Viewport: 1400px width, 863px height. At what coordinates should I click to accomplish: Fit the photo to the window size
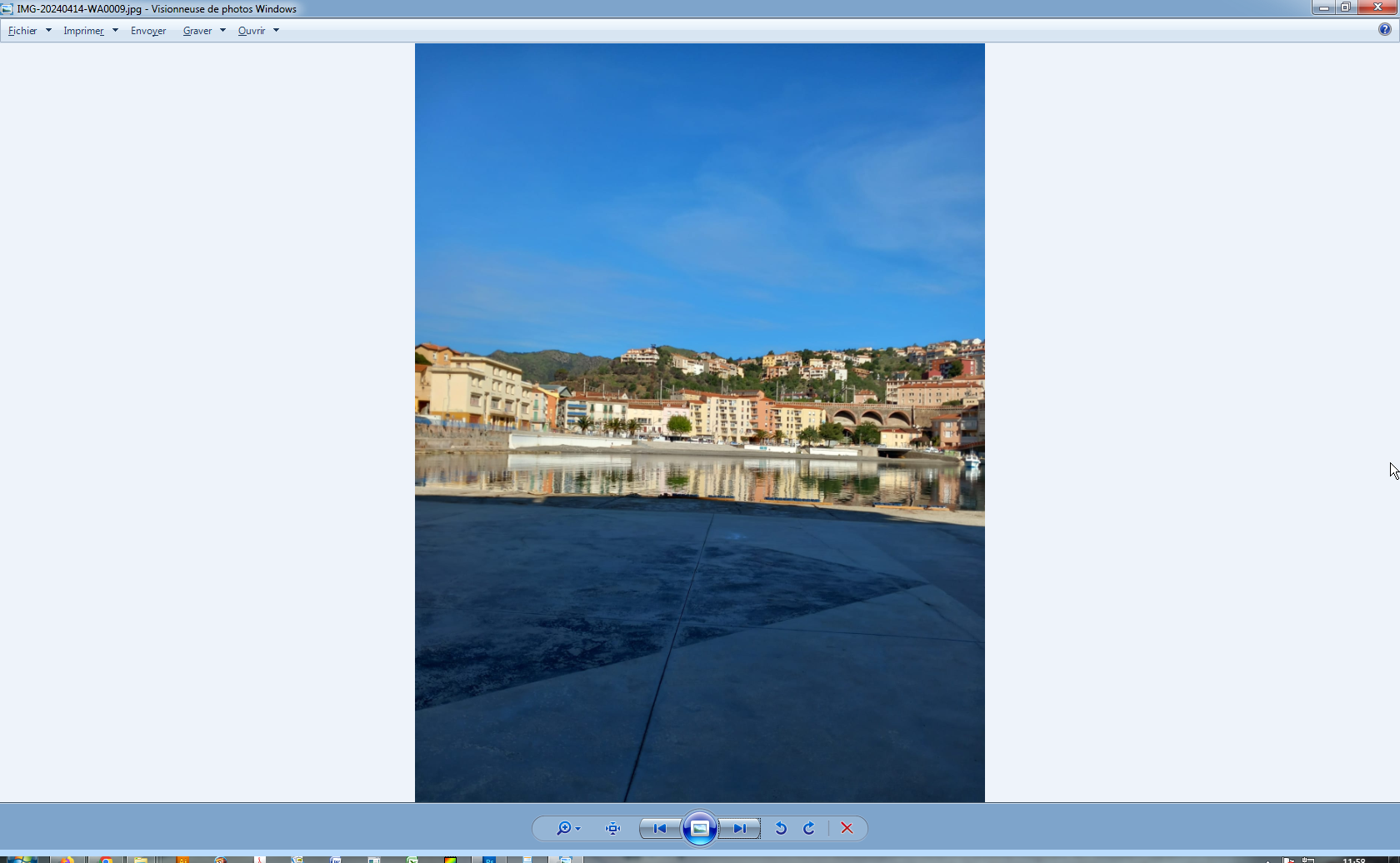pyautogui.click(x=613, y=828)
